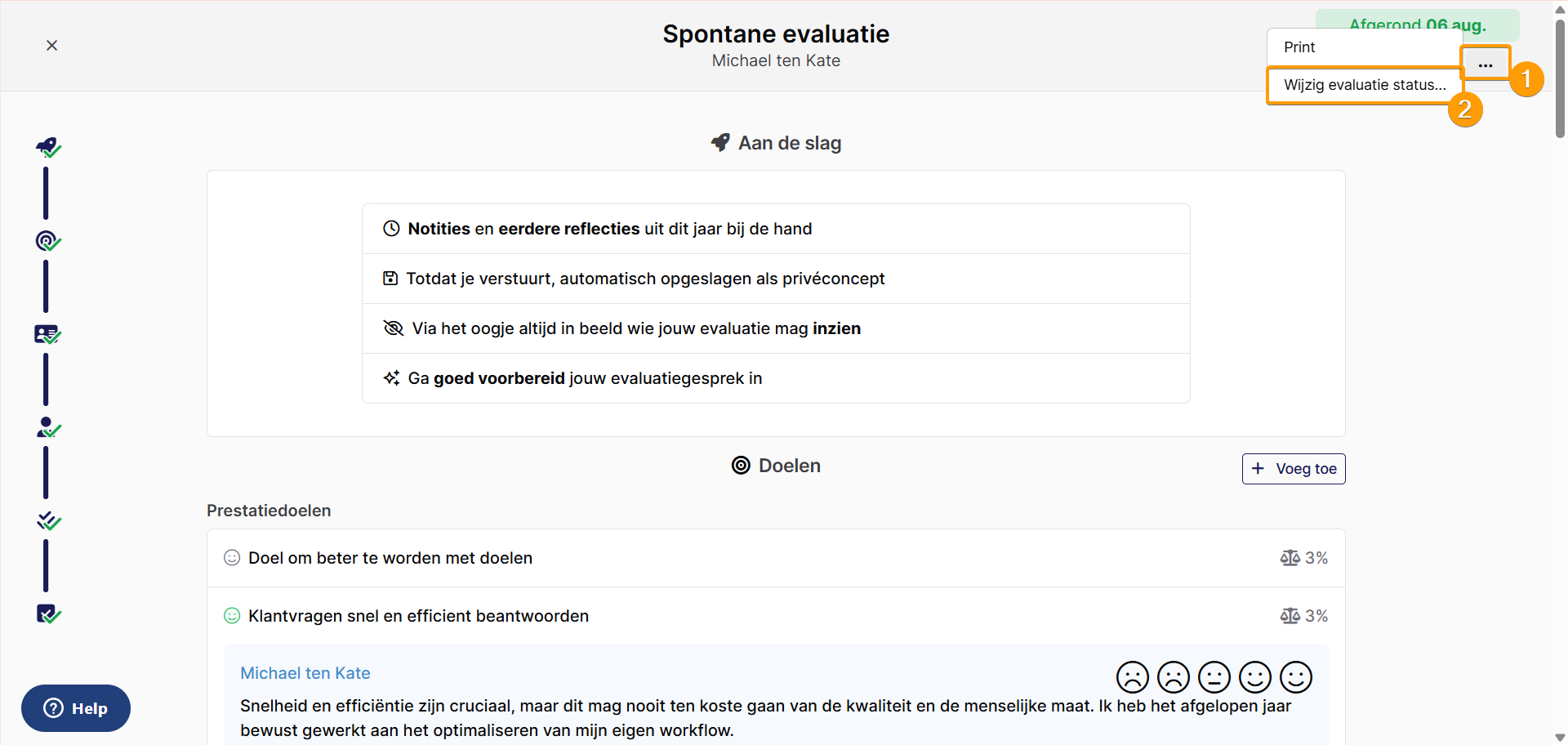1568x745 pixels.
Task: Select the person checkmark step in sidebar
Action: tap(48, 427)
